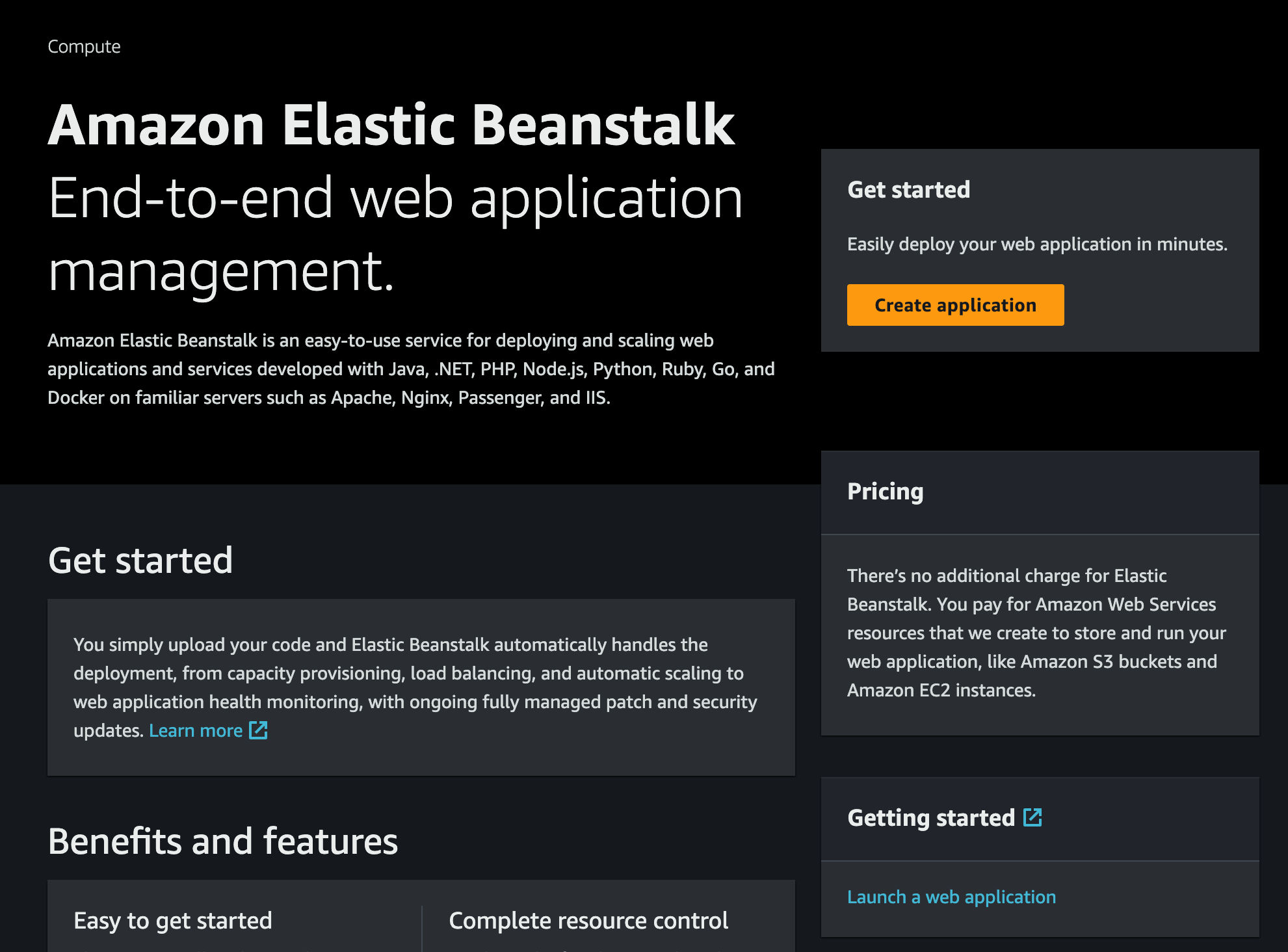Click the large Get started section heading
This screenshot has width=1288, height=952.
click(x=140, y=560)
